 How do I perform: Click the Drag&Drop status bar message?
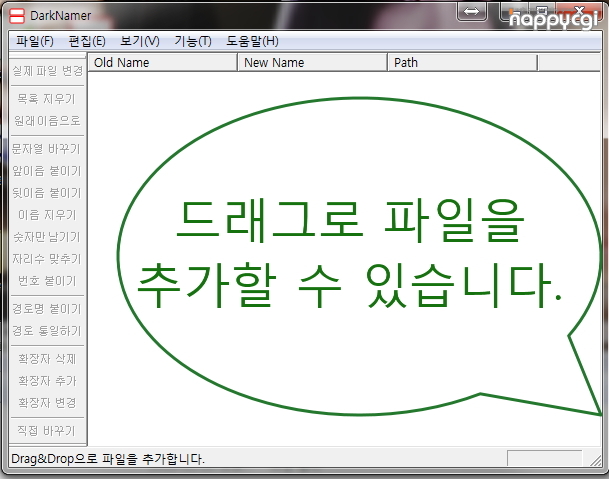click(x=108, y=459)
